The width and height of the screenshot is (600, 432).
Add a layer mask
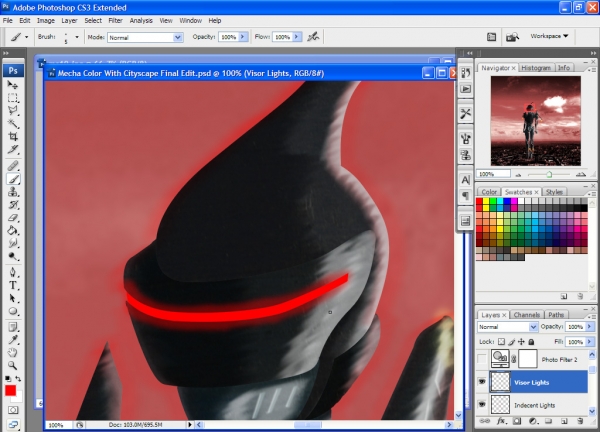(517, 421)
